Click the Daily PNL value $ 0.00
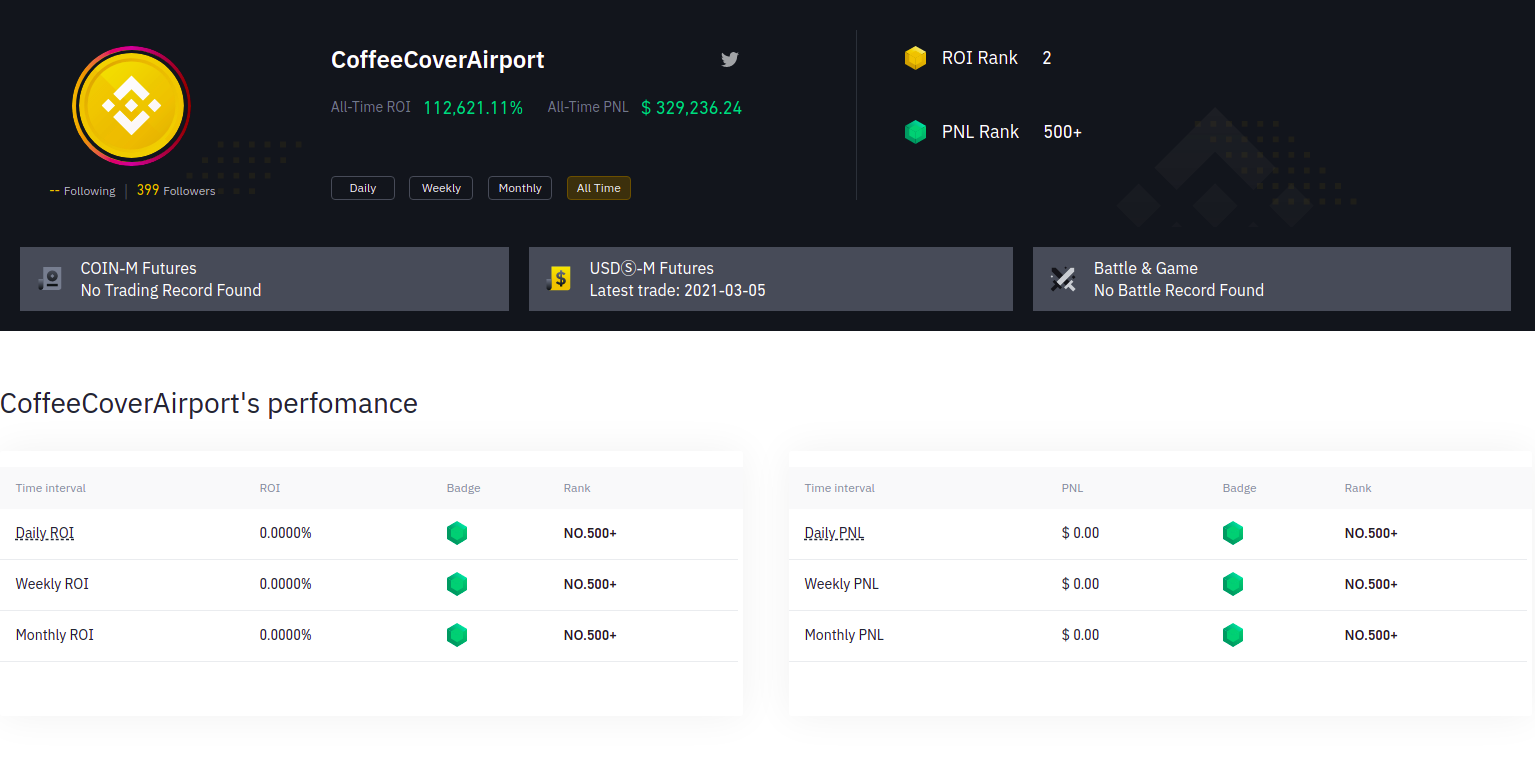The width and height of the screenshot is (1535, 764). 1081,533
